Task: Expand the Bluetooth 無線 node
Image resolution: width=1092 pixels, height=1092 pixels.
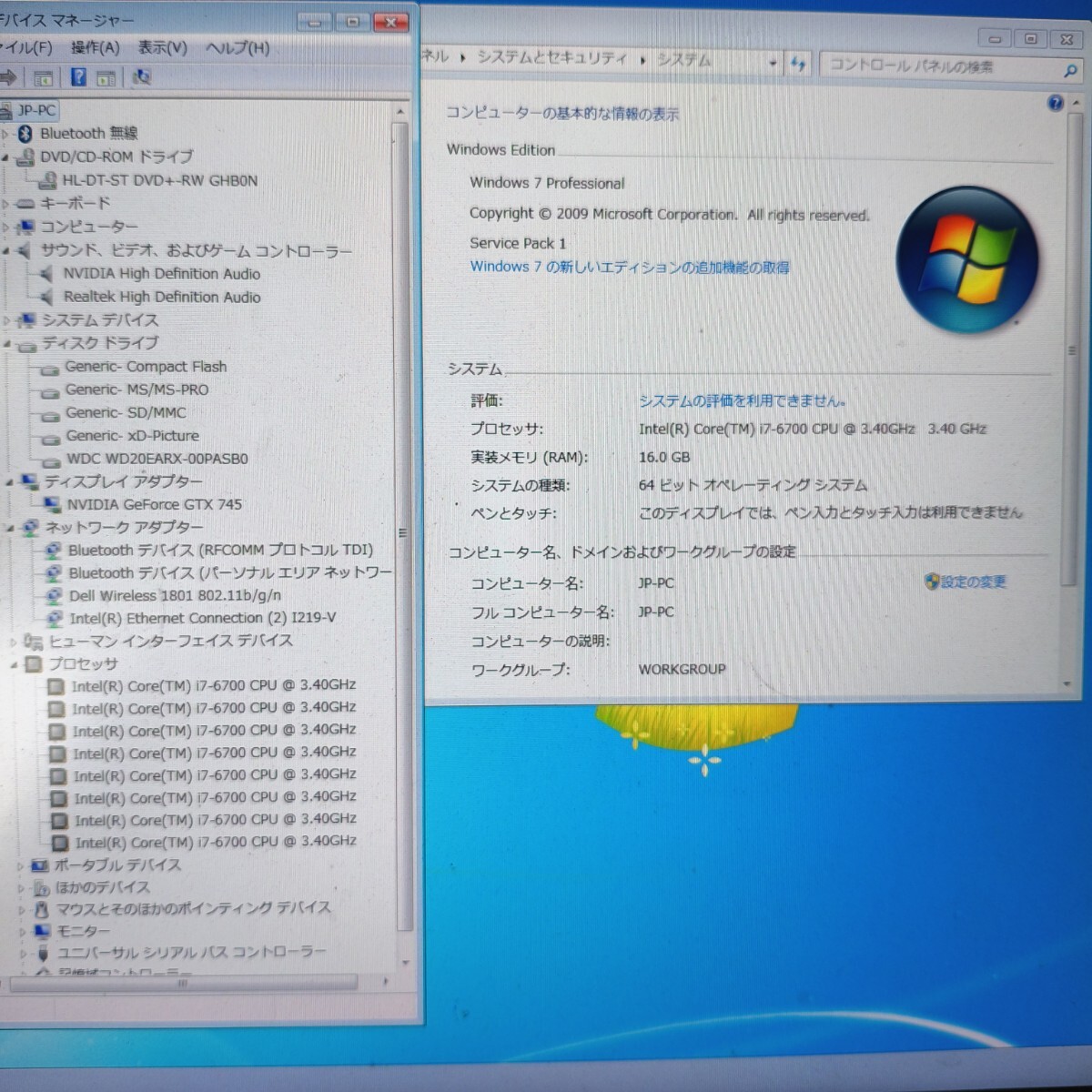Action: [5, 135]
